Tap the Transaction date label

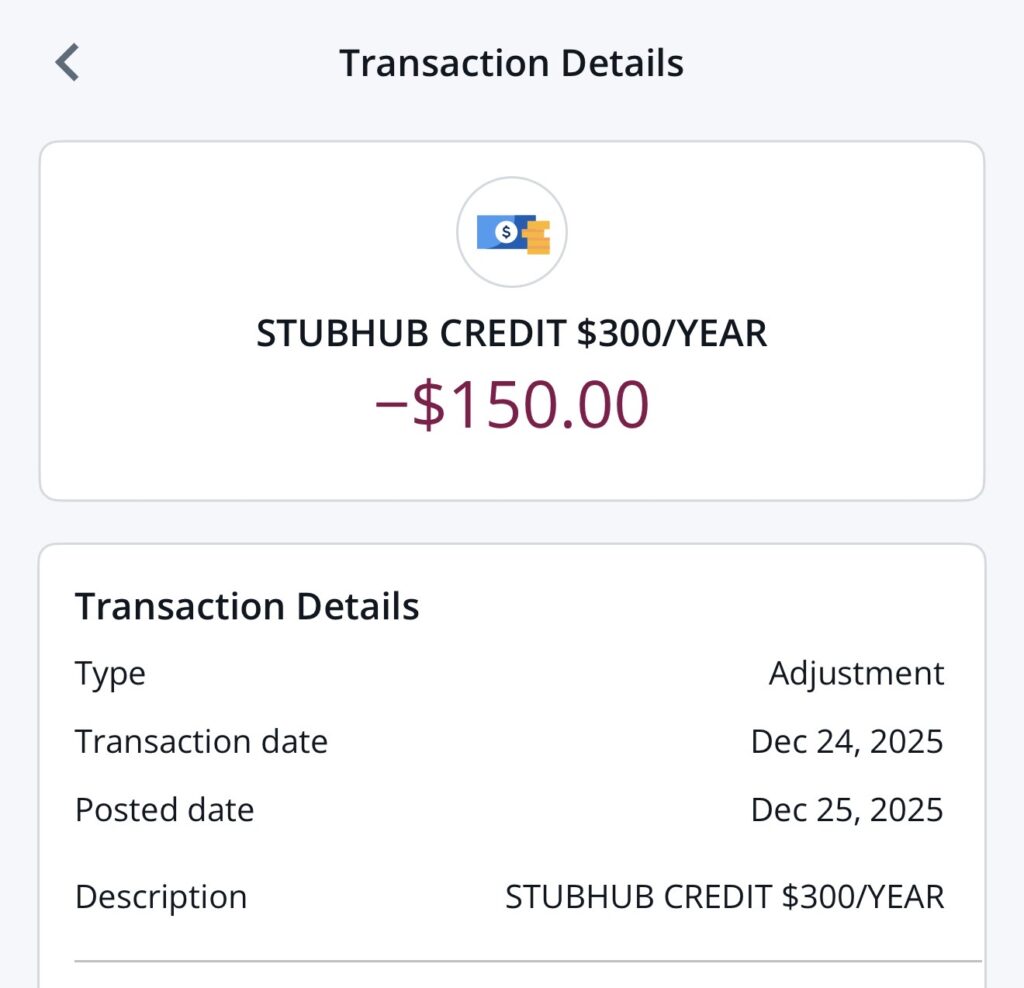201,741
